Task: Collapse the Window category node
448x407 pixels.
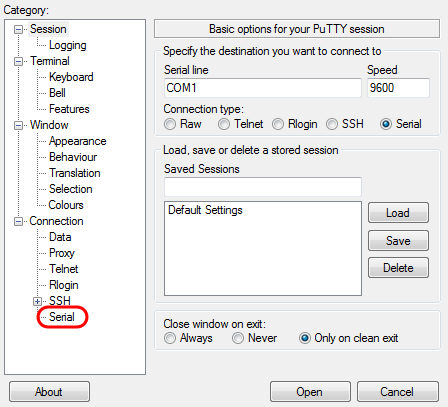Action: point(18,125)
